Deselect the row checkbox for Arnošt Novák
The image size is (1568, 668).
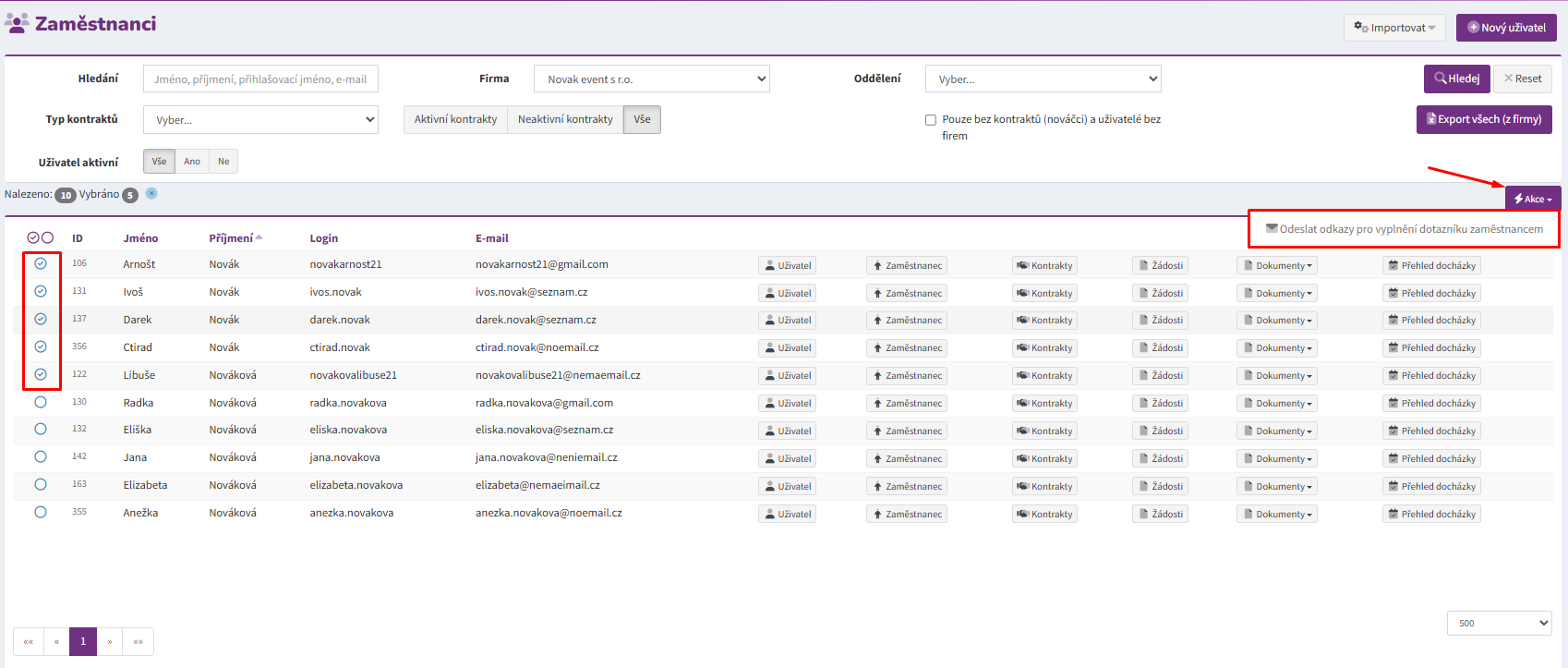pyautogui.click(x=41, y=264)
